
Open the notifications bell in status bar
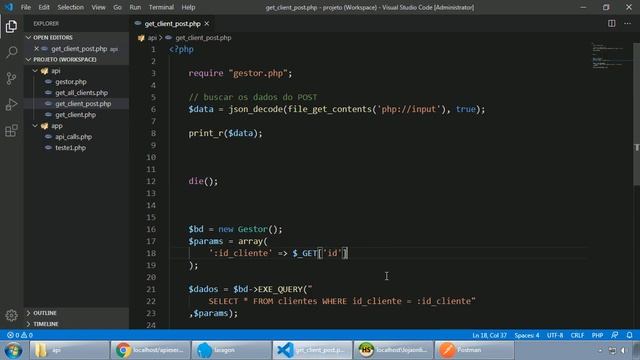click(x=629, y=335)
